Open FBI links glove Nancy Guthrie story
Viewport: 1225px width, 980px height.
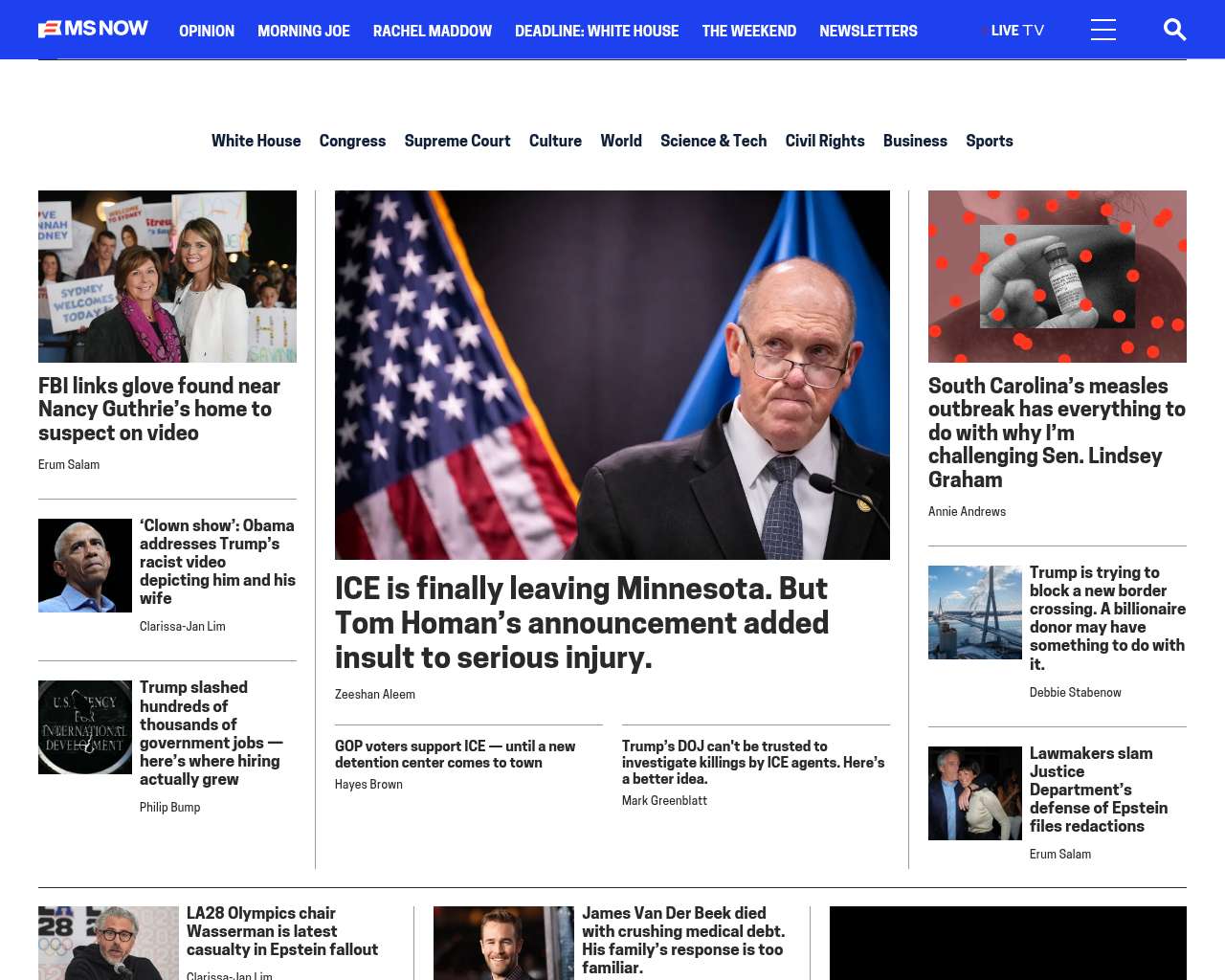159,409
